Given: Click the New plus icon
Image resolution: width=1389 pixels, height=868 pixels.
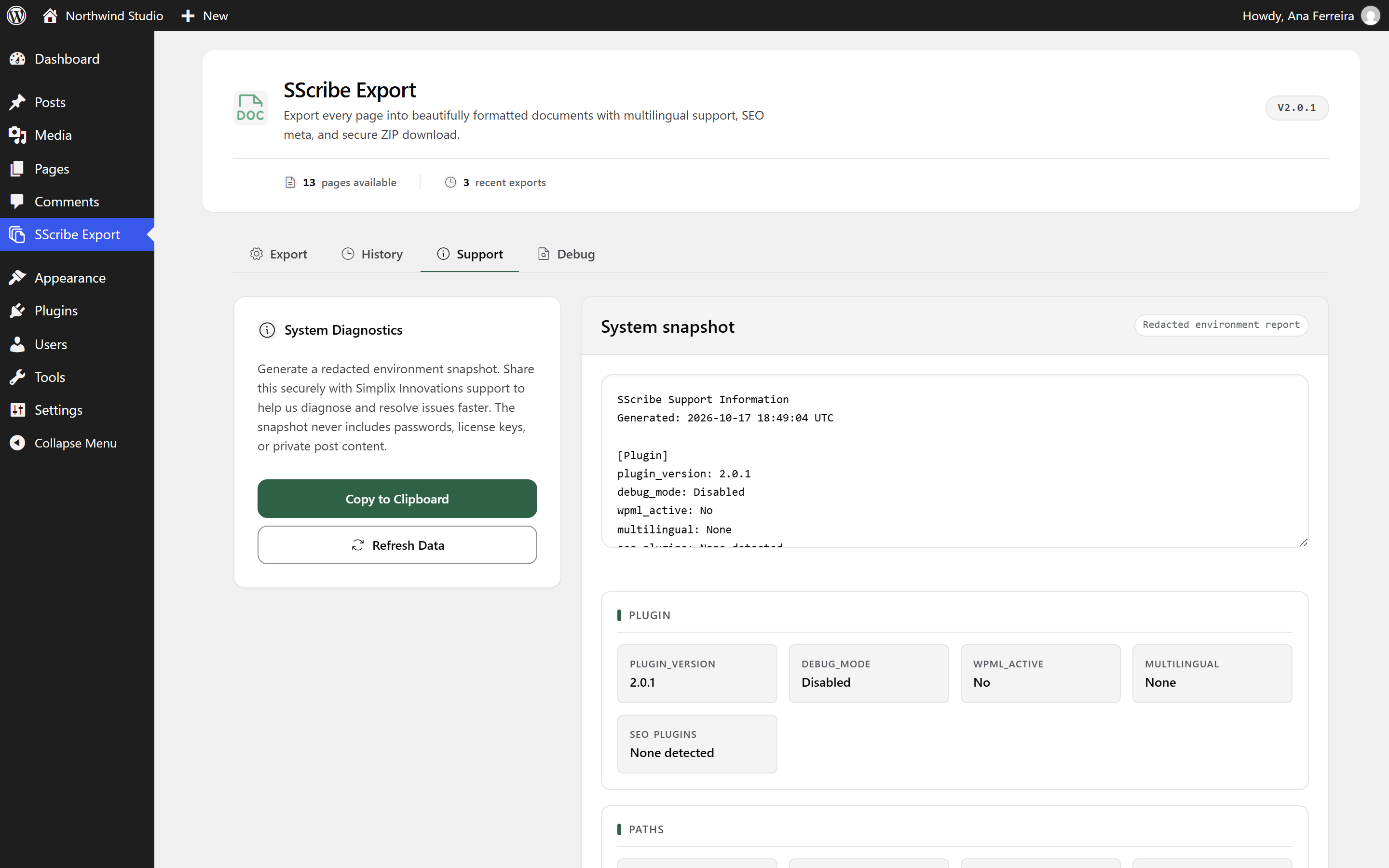Looking at the screenshot, I should point(188,16).
